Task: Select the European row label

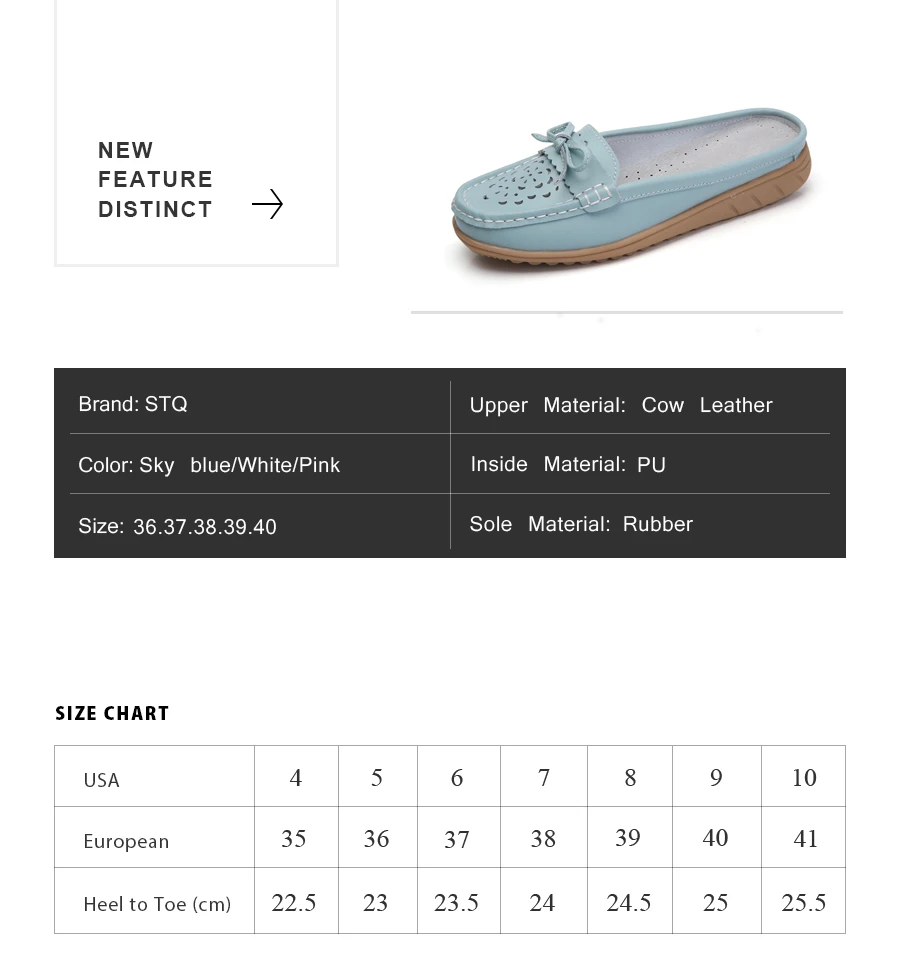Action: [126, 841]
